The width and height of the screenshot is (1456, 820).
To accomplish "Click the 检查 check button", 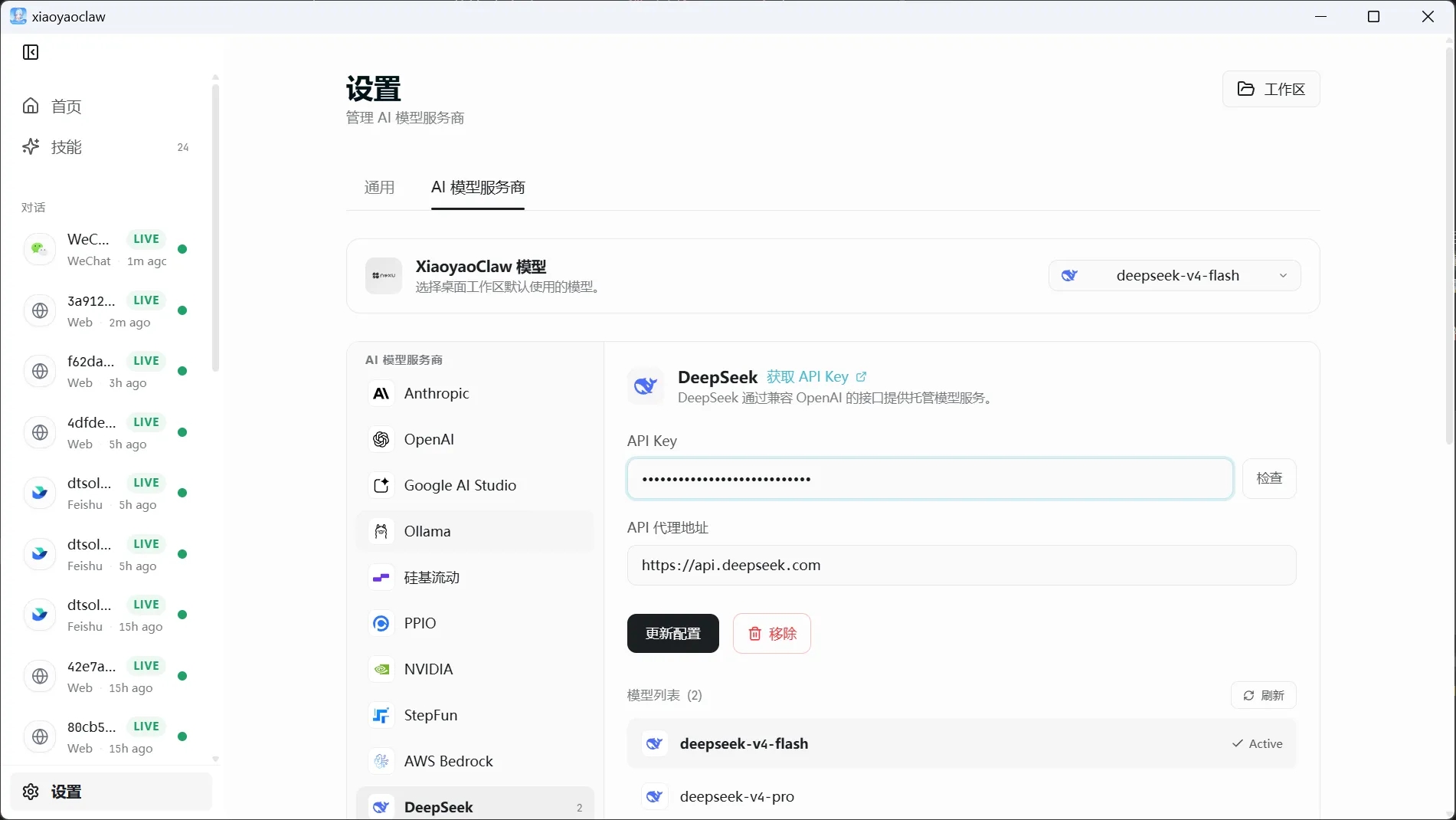I will [x=1269, y=478].
